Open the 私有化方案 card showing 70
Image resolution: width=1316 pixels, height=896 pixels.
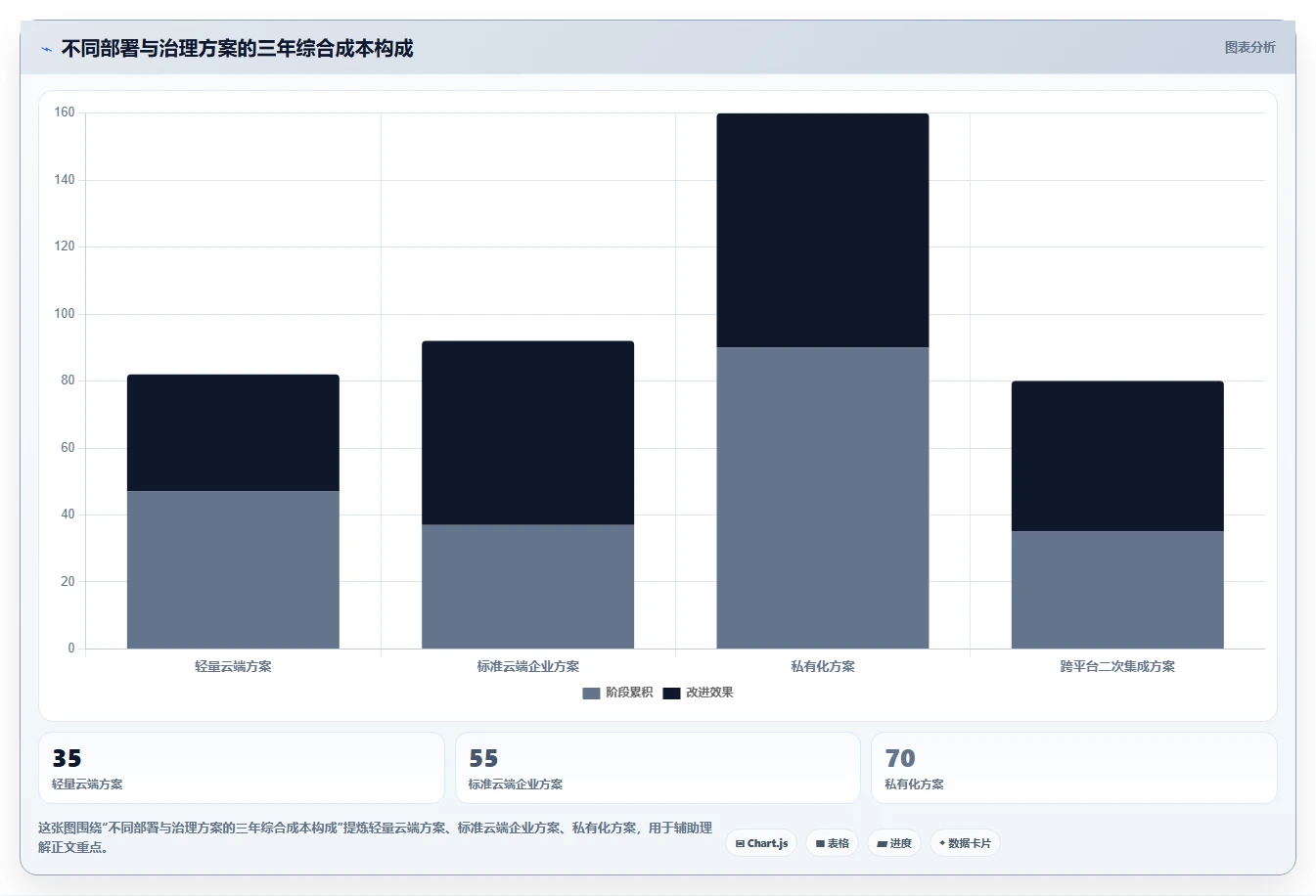(x=1073, y=768)
